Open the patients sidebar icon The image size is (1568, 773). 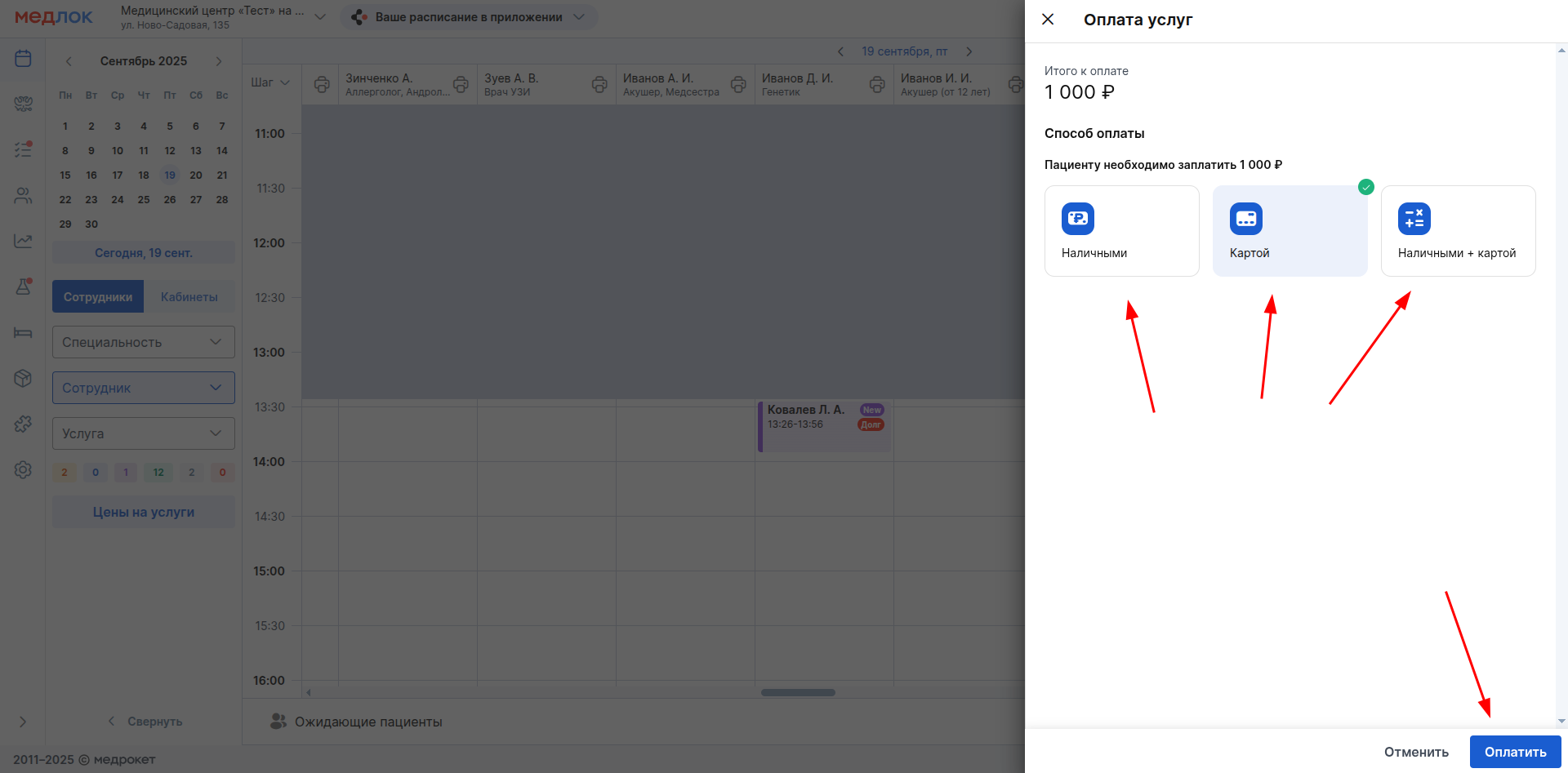(x=23, y=196)
